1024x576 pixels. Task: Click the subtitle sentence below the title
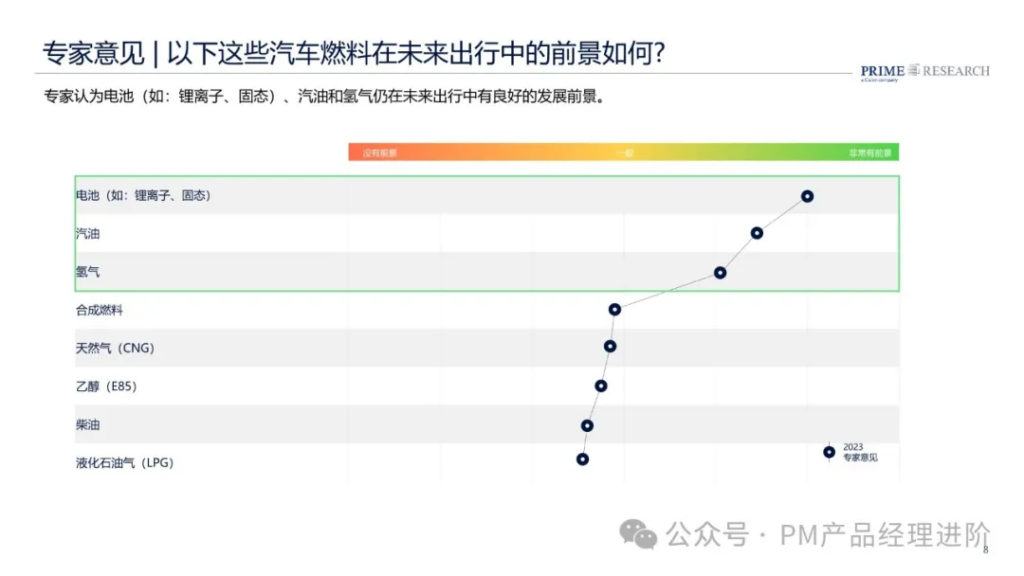point(325,97)
